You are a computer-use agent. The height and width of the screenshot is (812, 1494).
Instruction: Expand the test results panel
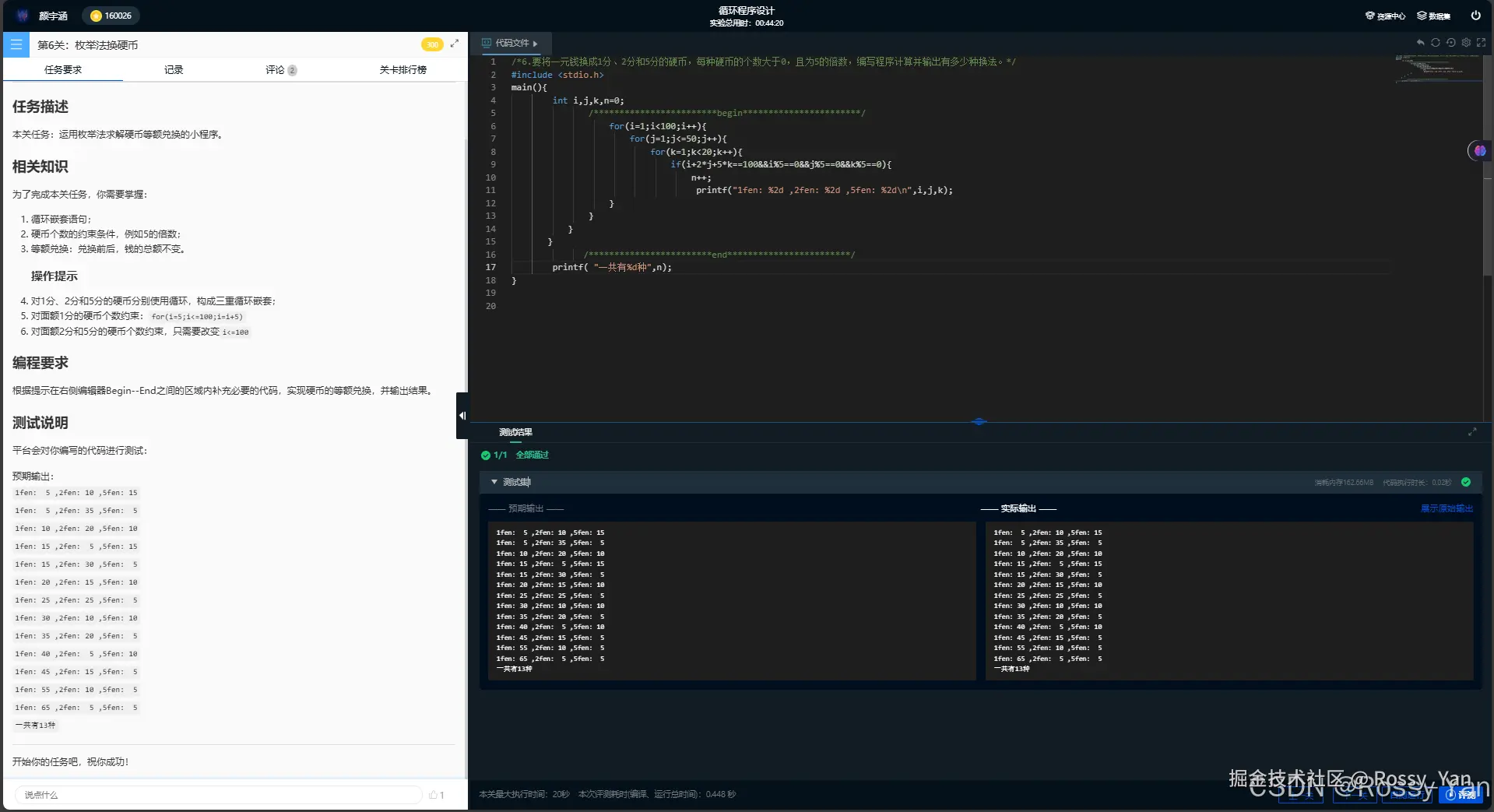coord(1472,432)
